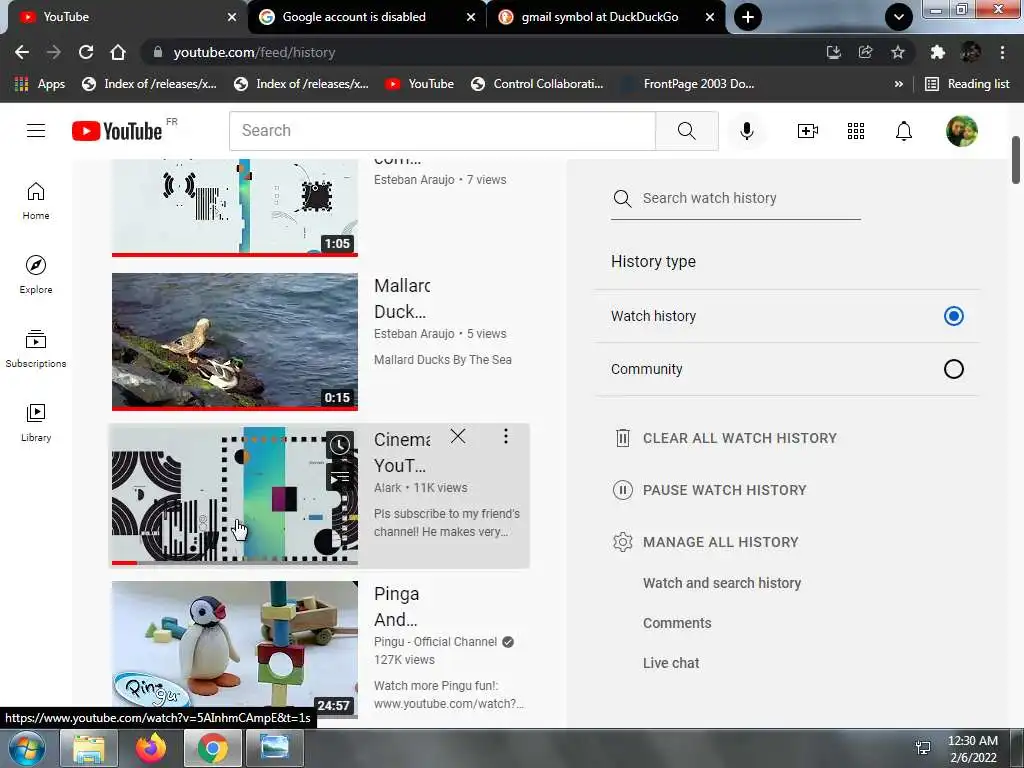
Task: Add the Cinema video to Watch later
Action: tap(340, 445)
